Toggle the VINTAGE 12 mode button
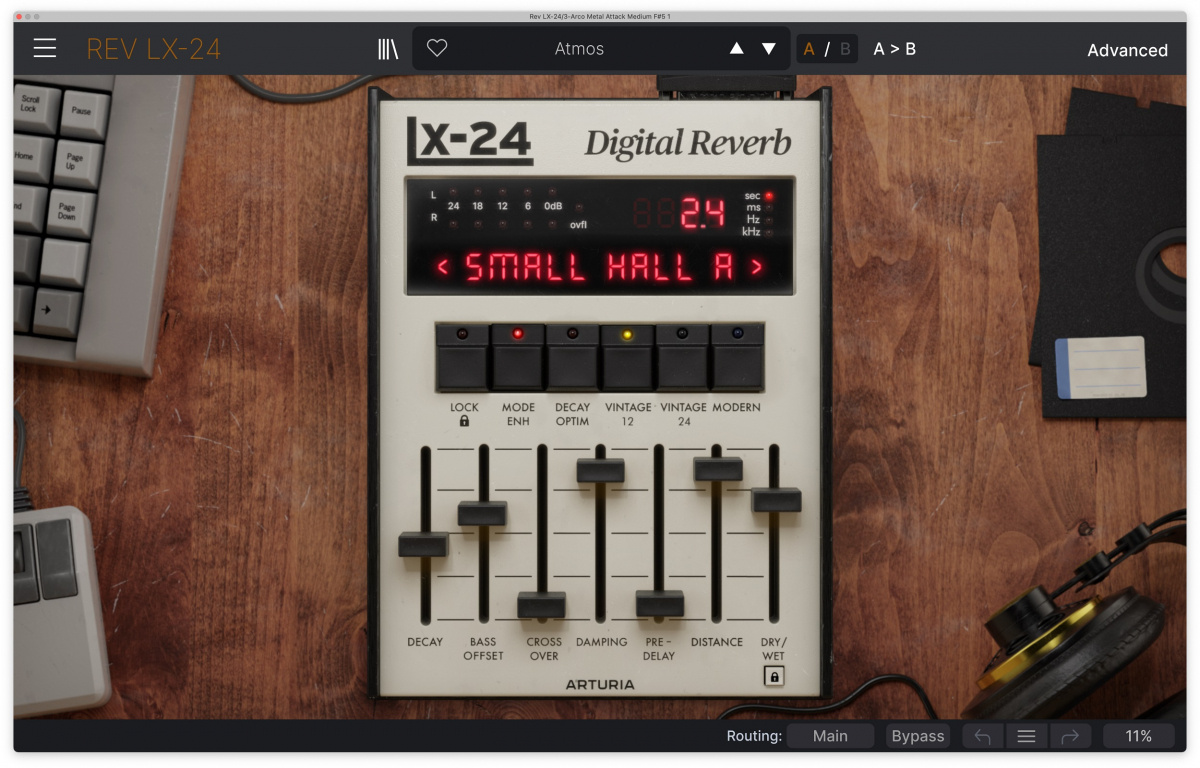This screenshot has height=768, width=1200. (x=627, y=357)
